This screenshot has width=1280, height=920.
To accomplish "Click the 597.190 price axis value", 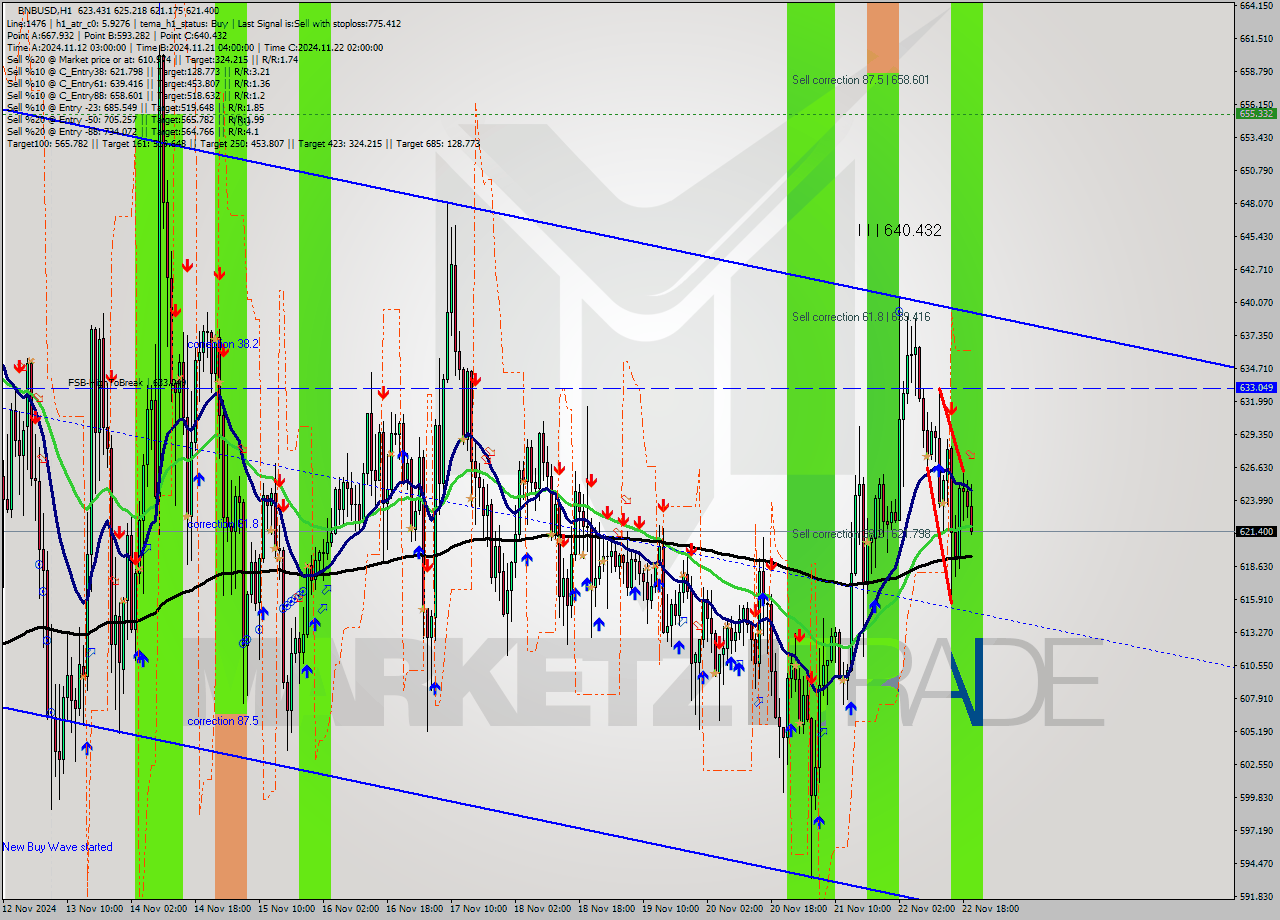I will tap(1256, 830).
